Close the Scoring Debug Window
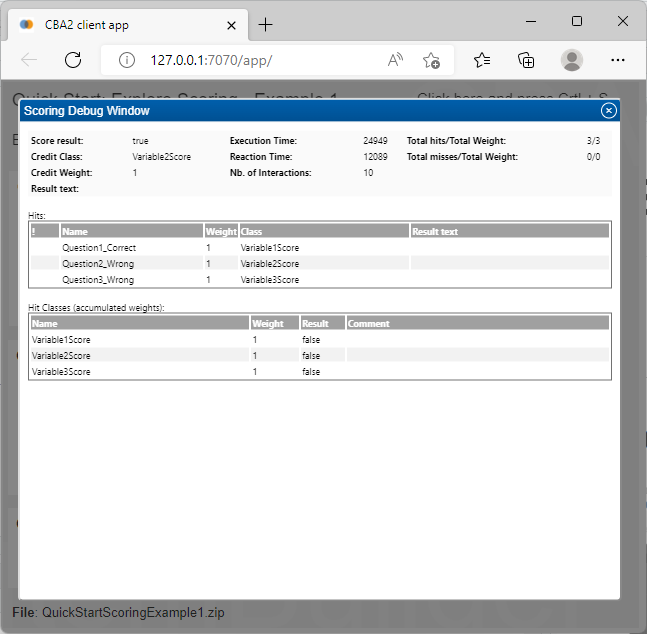 pos(608,111)
